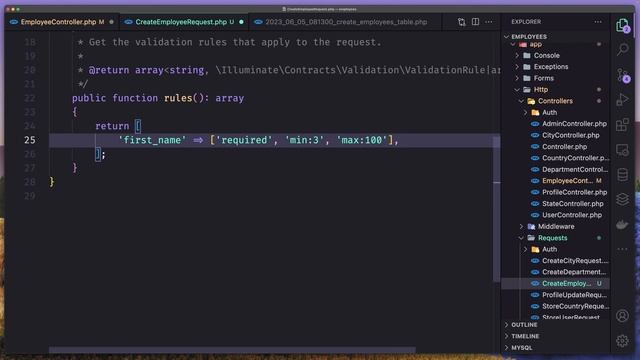The width and height of the screenshot is (640, 360).
Task: Open the Accounts menu icon
Action: pyautogui.click(x=622, y=316)
